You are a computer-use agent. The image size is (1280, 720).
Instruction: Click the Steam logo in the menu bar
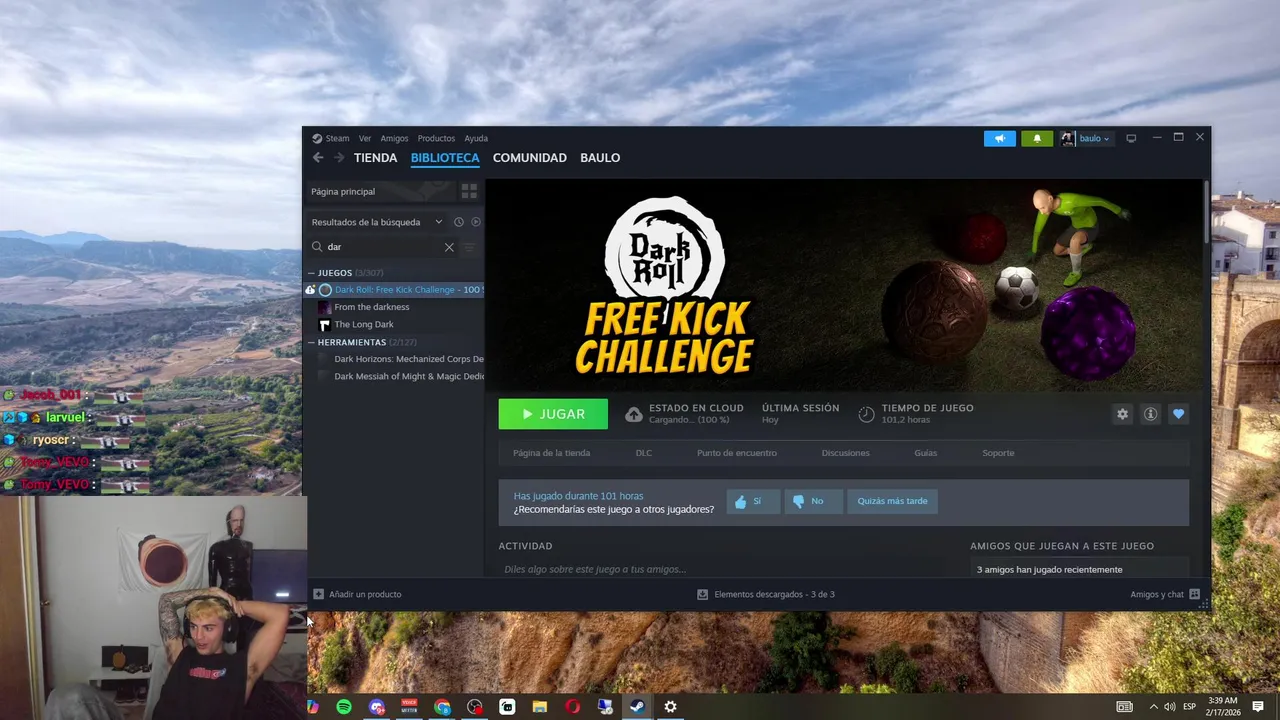point(317,139)
